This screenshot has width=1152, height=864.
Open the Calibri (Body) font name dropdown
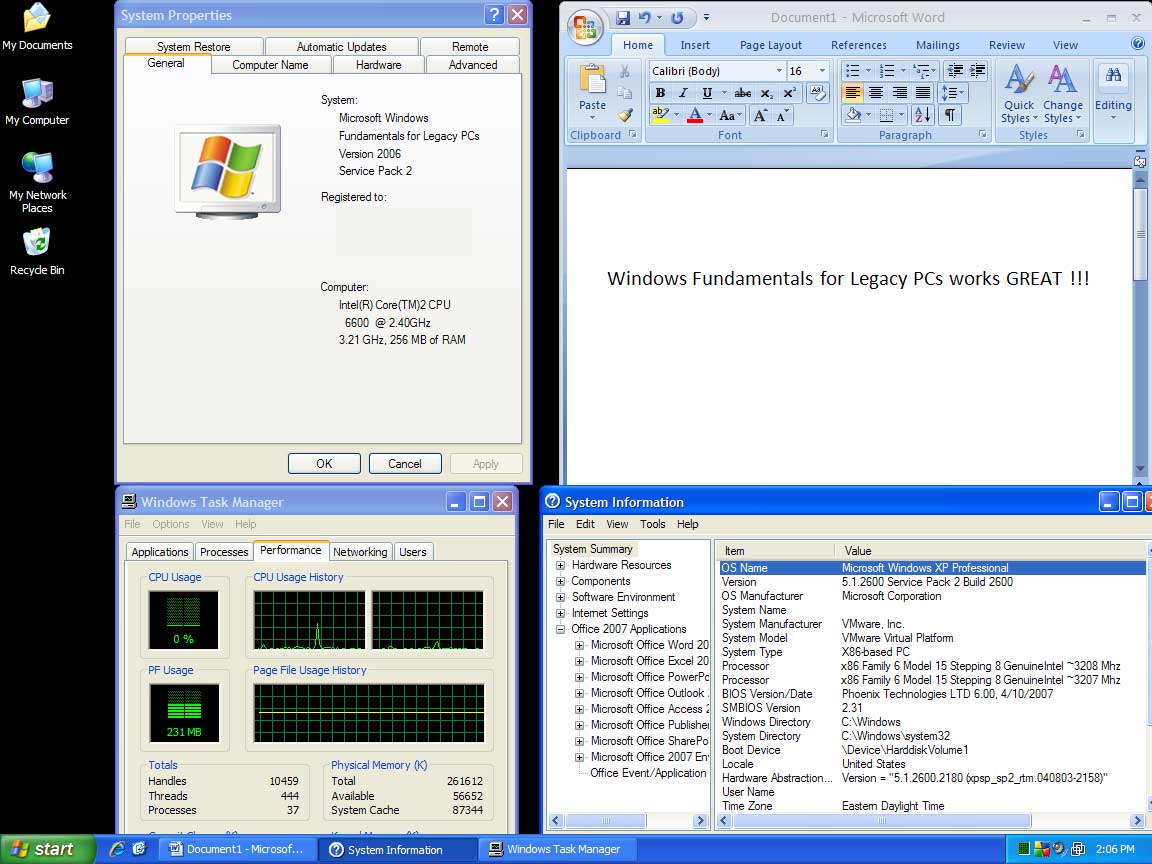[779, 71]
